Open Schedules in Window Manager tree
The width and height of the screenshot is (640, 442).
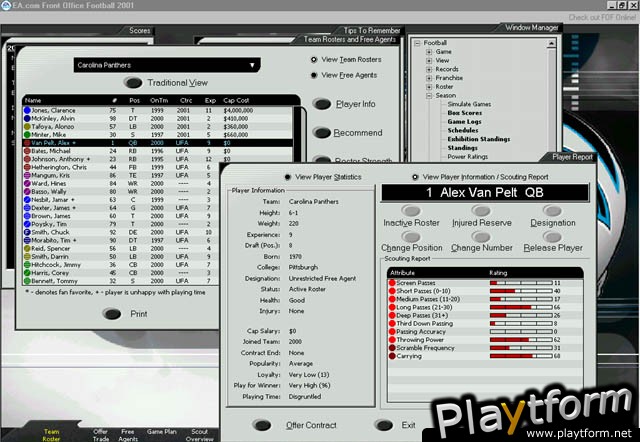click(462, 130)
